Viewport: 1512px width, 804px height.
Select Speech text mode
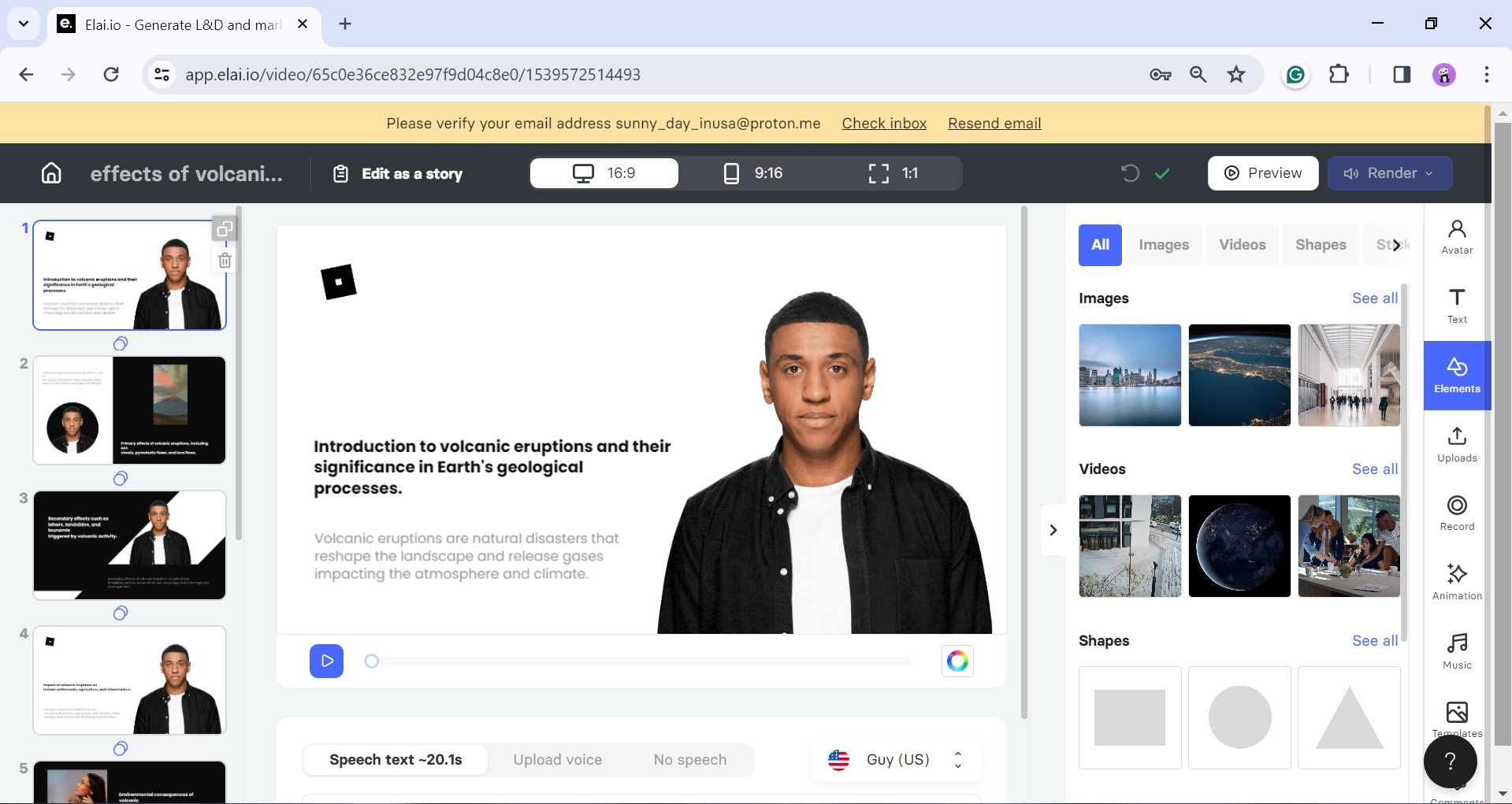coord(396,760)
